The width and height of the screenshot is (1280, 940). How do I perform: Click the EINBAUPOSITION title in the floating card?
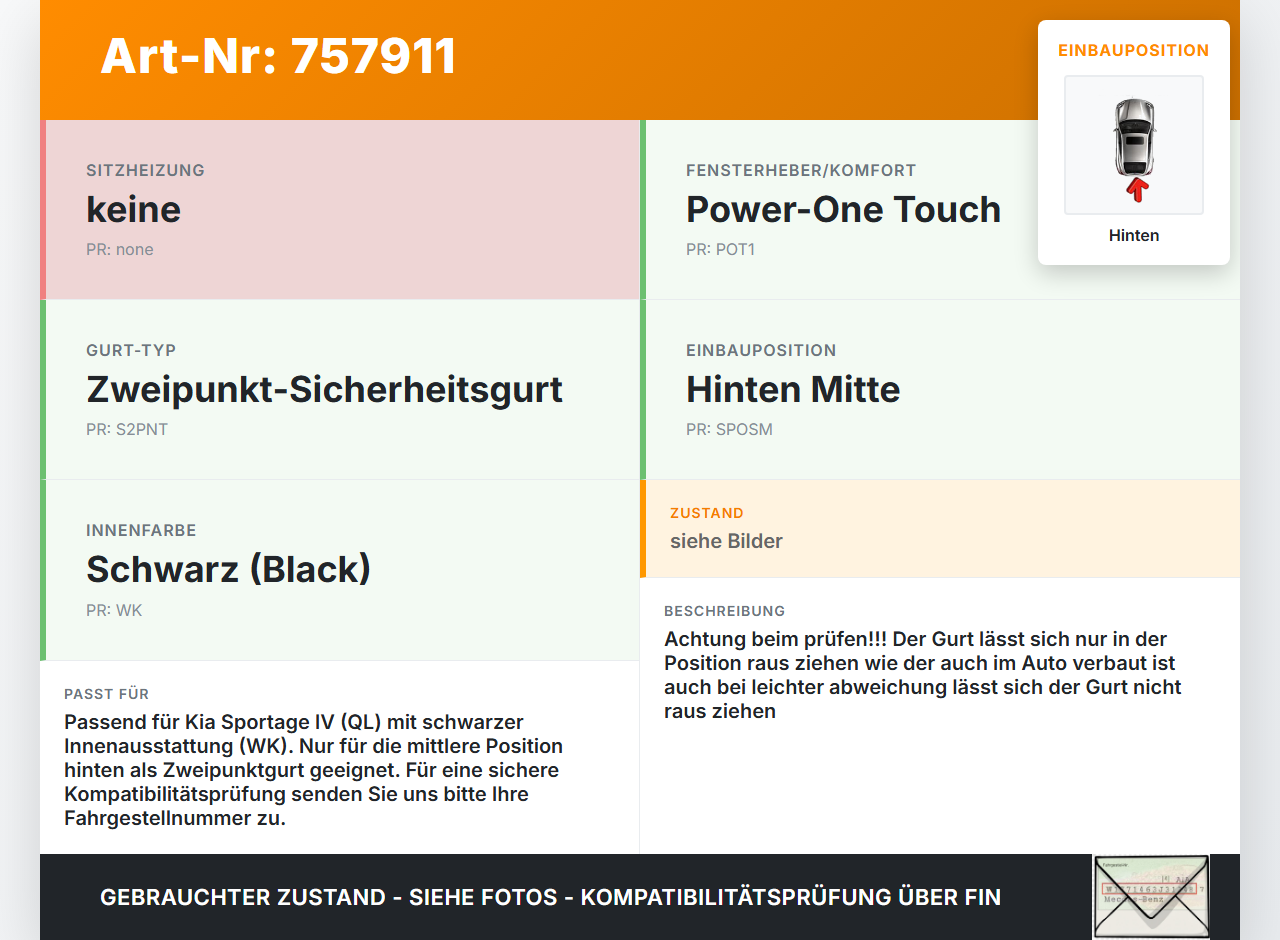(x=1134, y=50)
